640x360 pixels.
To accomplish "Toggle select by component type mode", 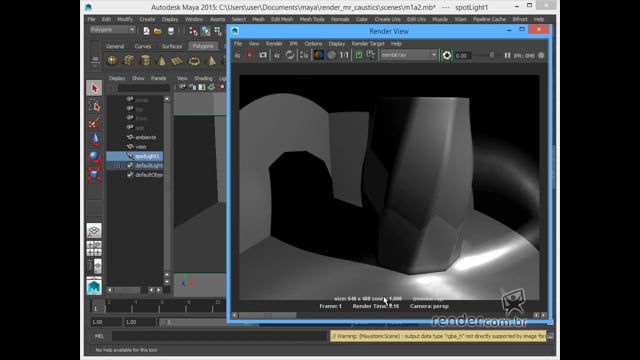I will tap(218, 31).
